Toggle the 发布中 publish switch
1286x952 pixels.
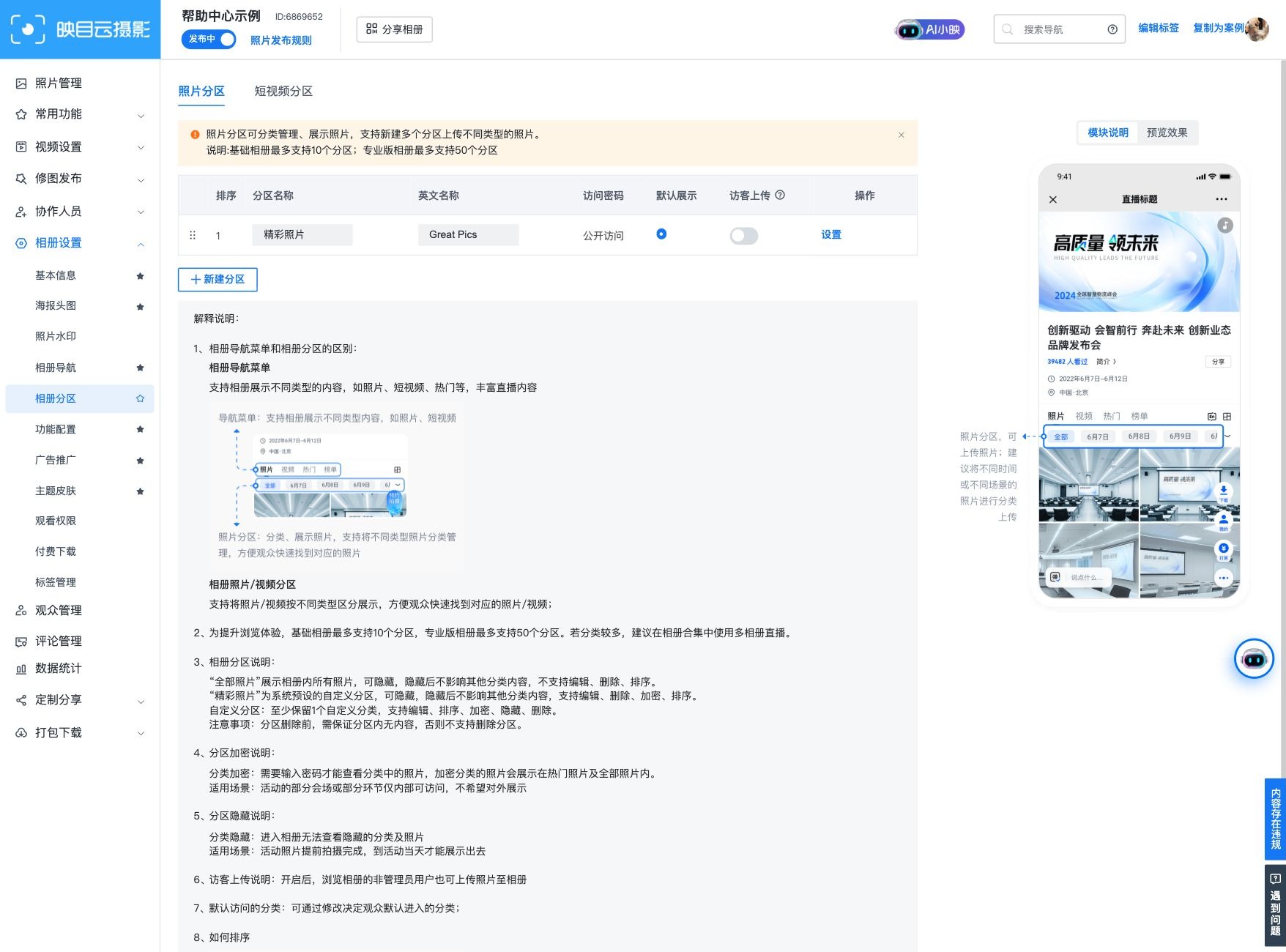tap(209, 39)
